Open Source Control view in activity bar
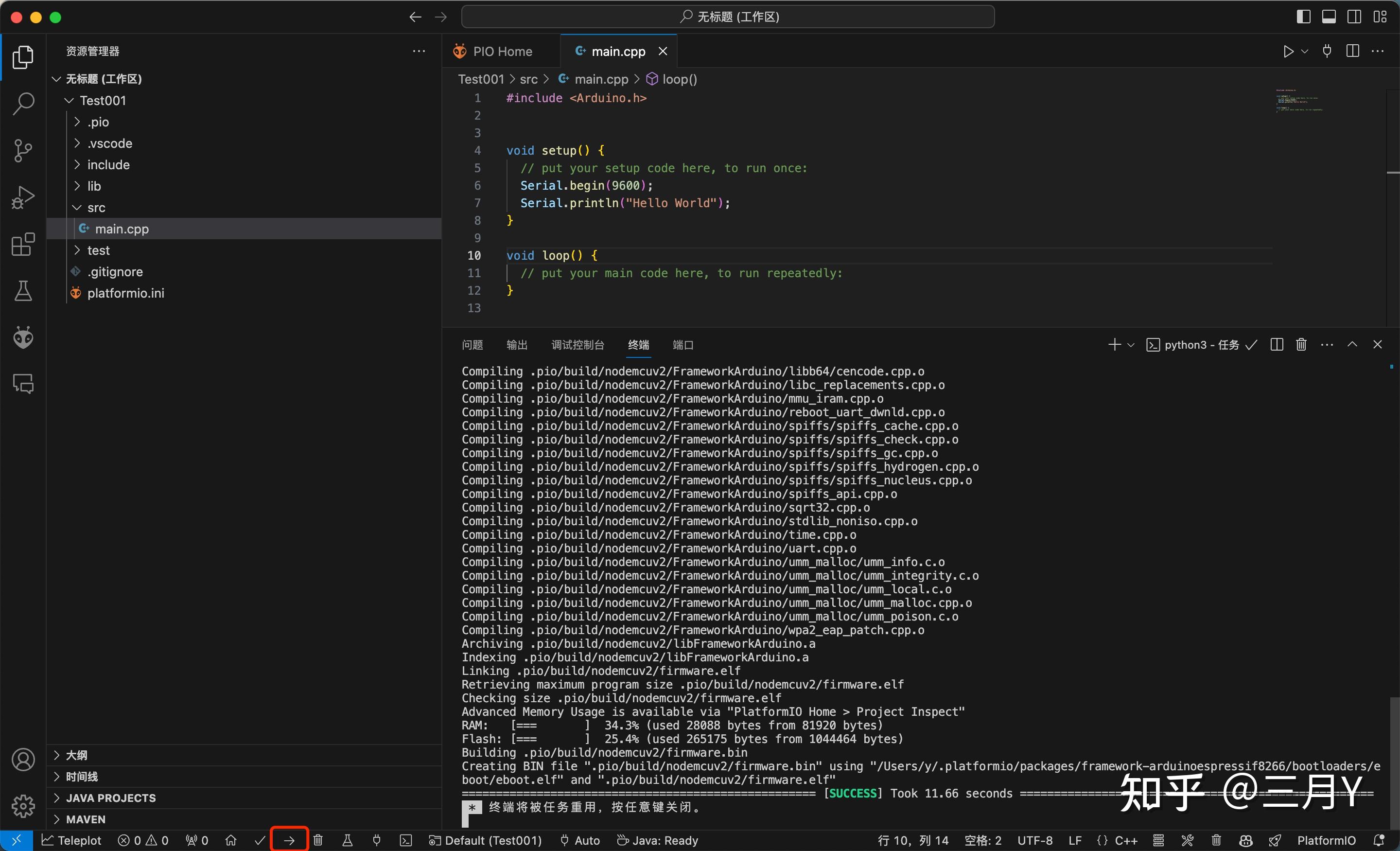Viewport: 1400px width, 851px height. tap(23, 151)
